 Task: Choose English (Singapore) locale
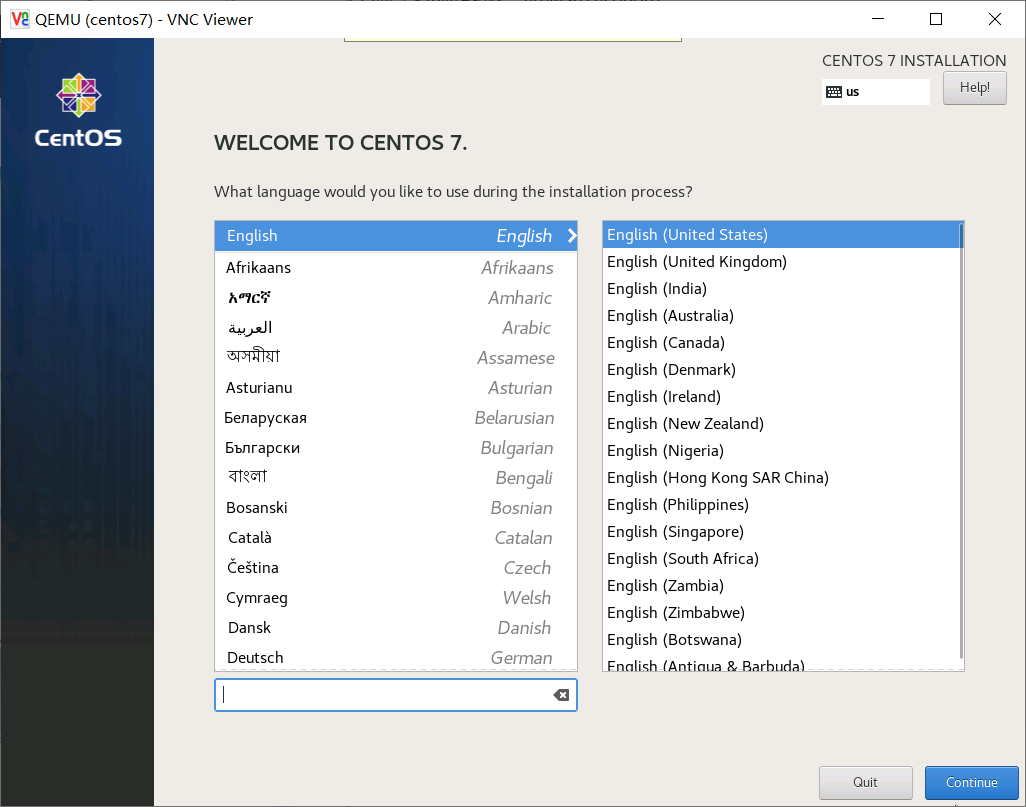(781, 531)
